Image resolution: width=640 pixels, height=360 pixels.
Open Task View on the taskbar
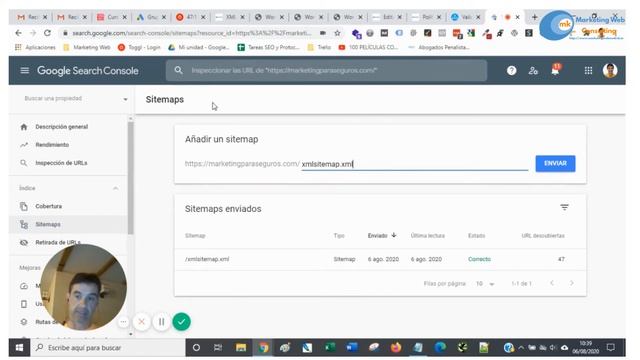[x=218, y=347]
